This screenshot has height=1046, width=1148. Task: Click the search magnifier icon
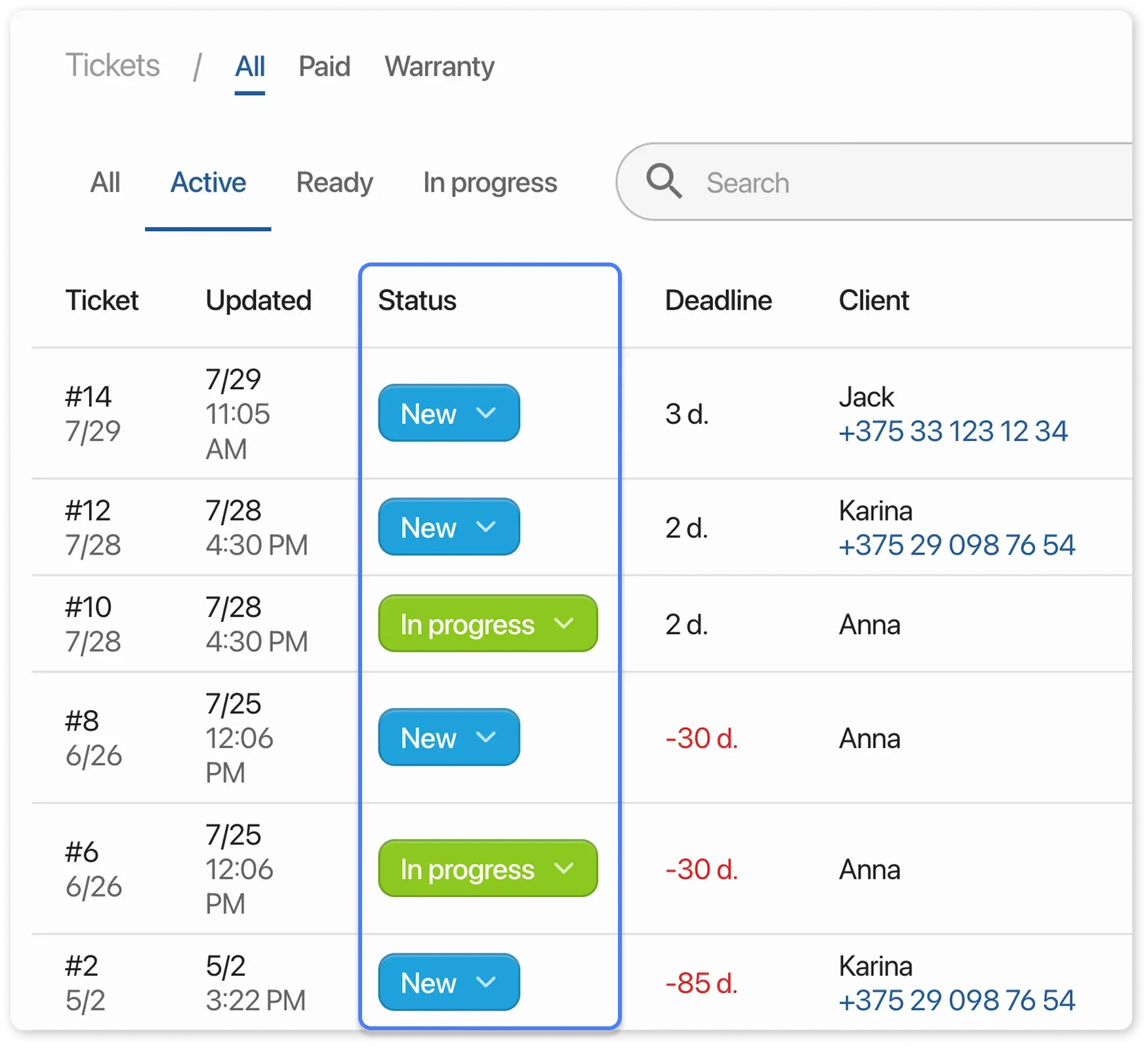(663, 182)
